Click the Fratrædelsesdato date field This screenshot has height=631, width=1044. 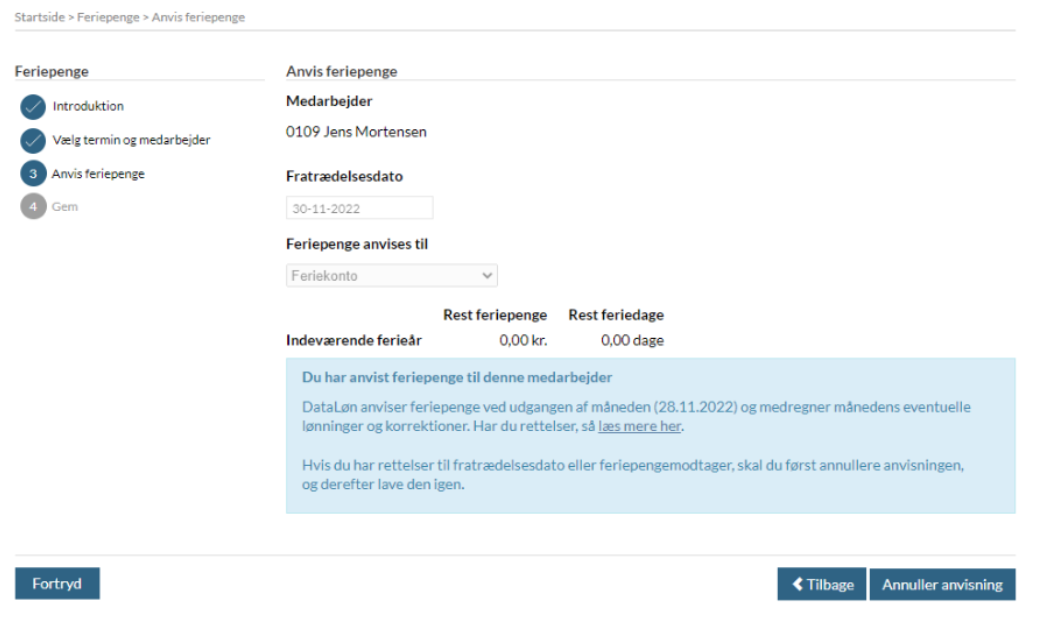click(x=359, y=209)
